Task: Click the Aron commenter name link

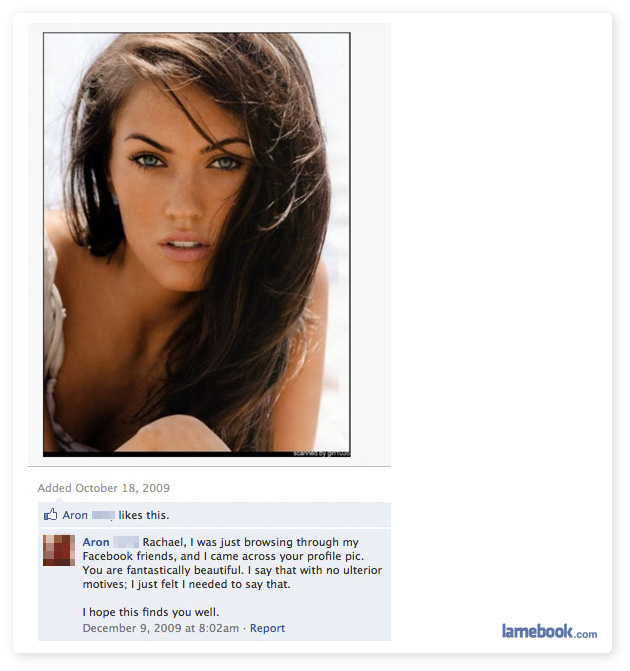Action: [96, 542]
